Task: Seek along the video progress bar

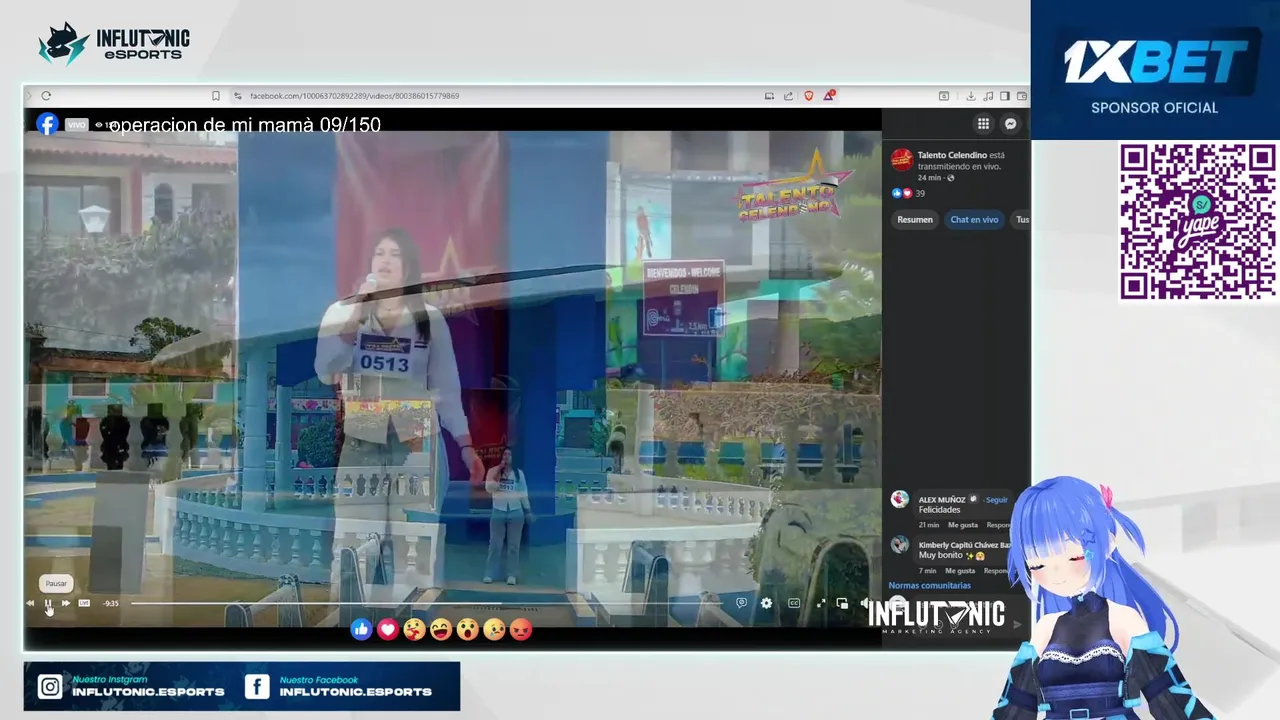Action: (x=425, y=603)
